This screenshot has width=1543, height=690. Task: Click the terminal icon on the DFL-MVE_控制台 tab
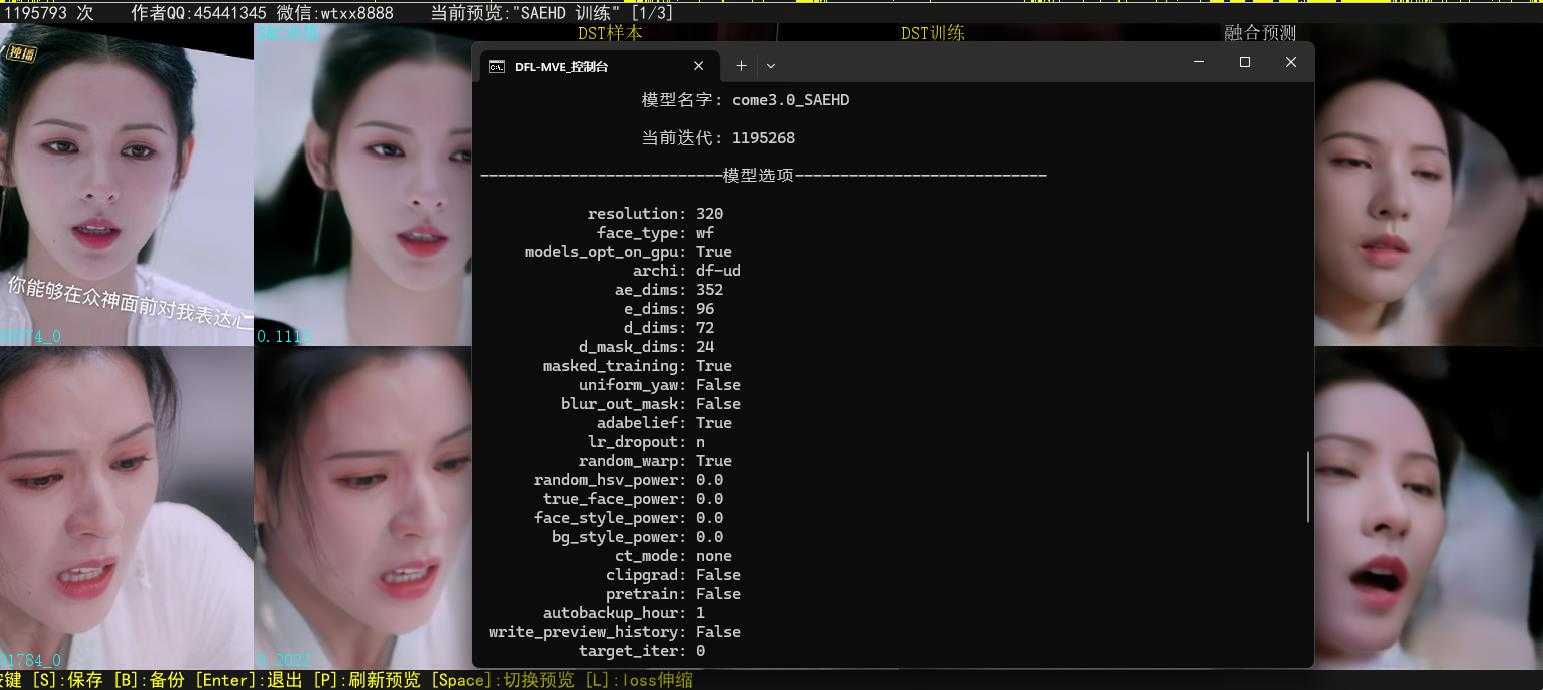498,66
